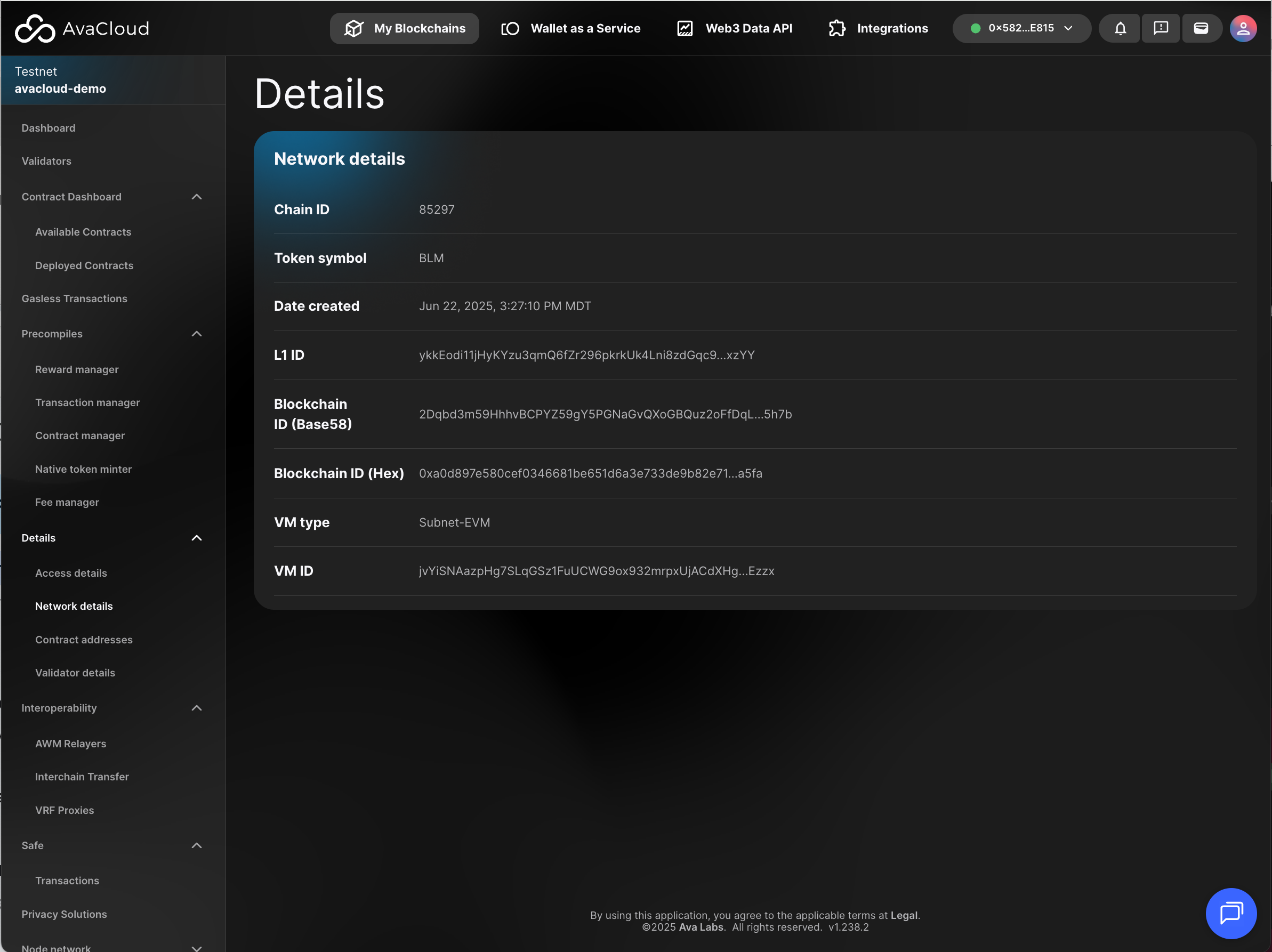The width and height of the screenshot is (1272, 952).
Task: Collapse the Contract Dashboard section
Action: 197,197
